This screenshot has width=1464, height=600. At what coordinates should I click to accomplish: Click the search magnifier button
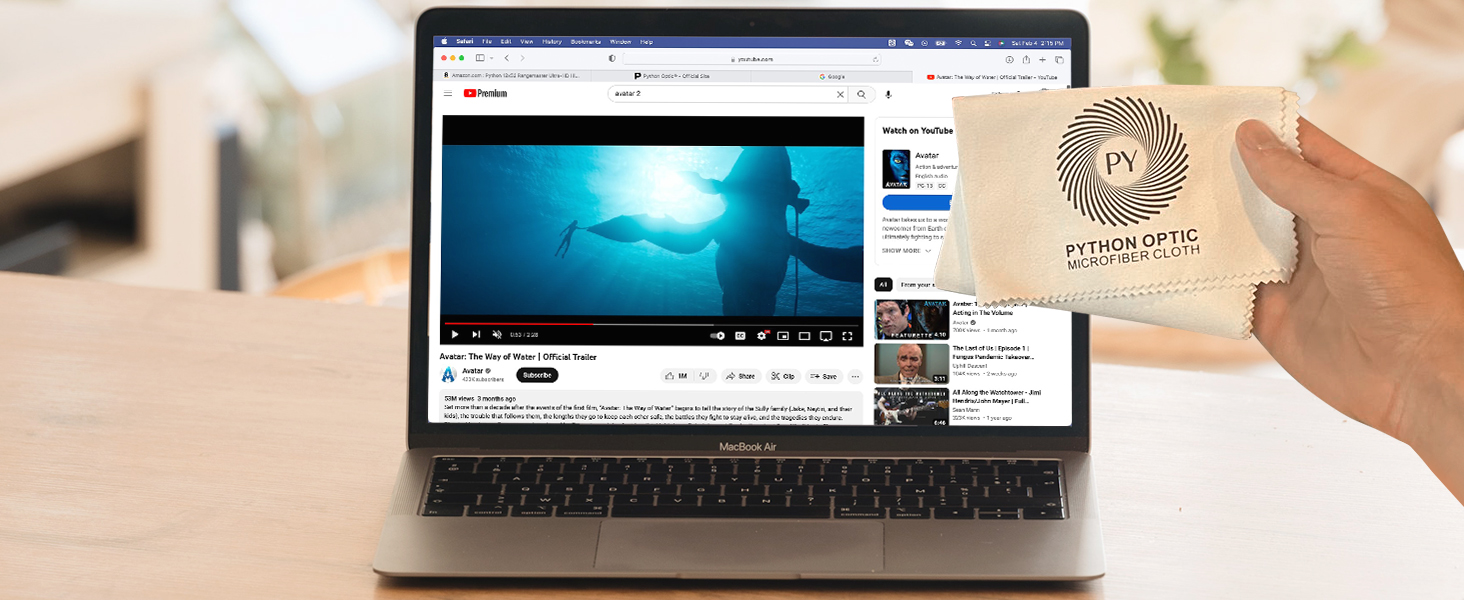coord(861,94)
